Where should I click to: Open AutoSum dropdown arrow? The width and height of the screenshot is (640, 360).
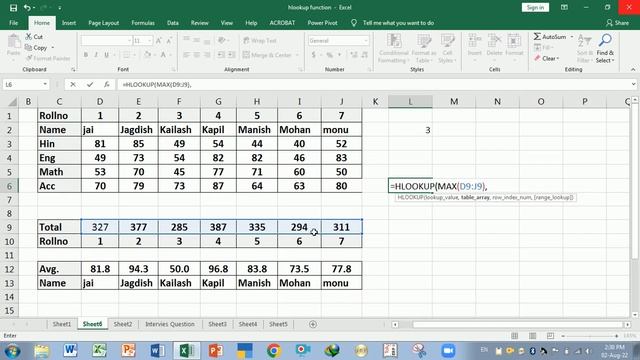[571, 37]
